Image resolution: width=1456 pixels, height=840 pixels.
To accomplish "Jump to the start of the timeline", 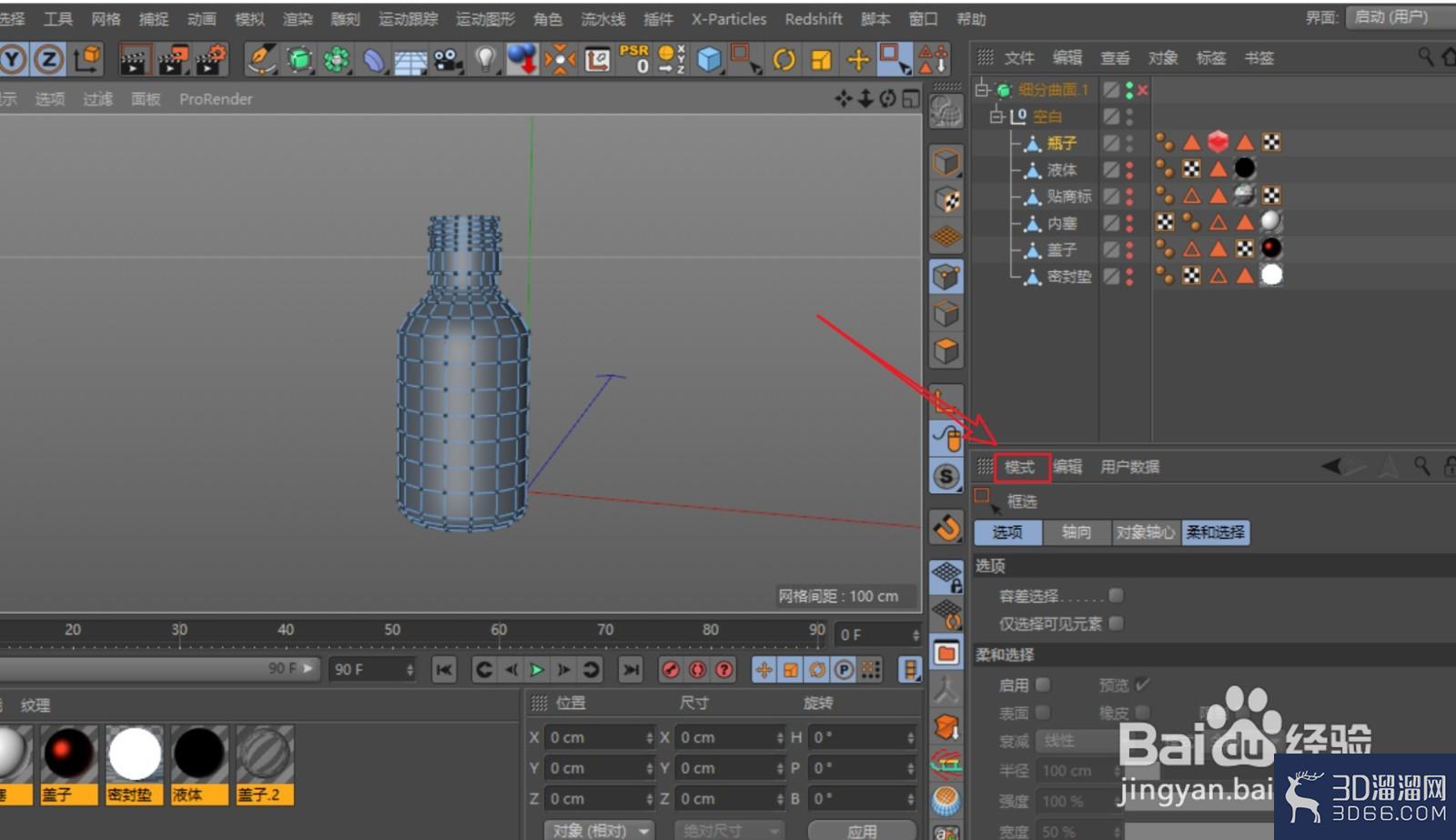I will point(444,670).
